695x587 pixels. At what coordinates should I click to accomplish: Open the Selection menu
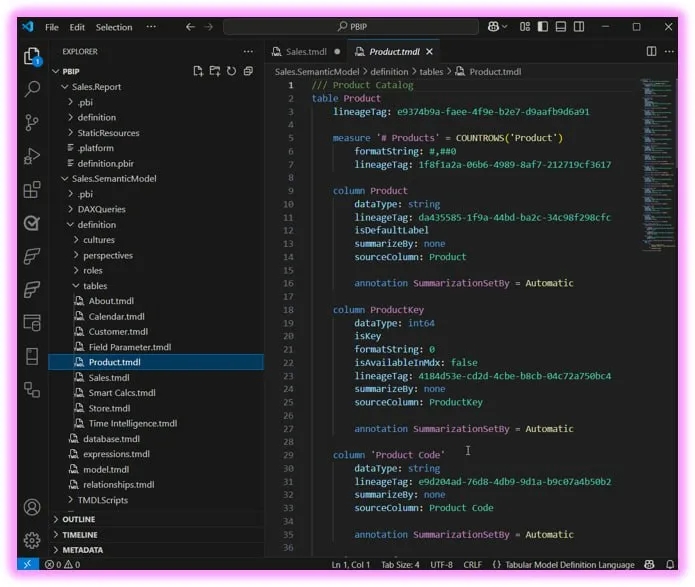(x=114, y=27)
